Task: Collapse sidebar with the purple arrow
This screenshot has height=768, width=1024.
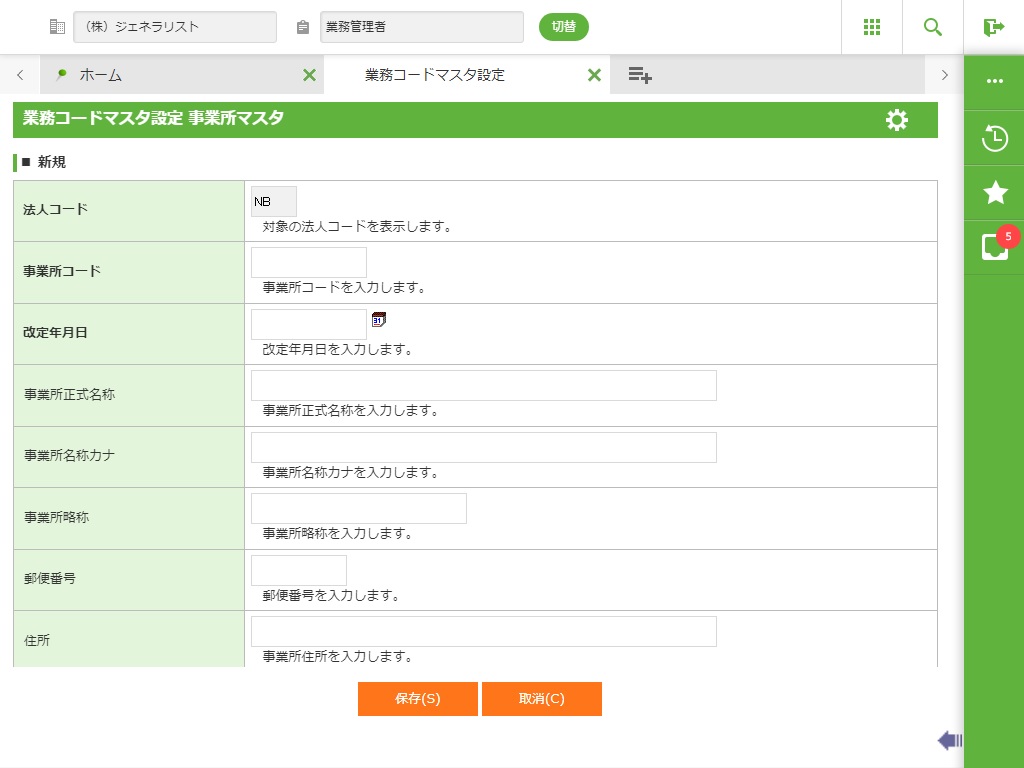Action: (949, 740)
